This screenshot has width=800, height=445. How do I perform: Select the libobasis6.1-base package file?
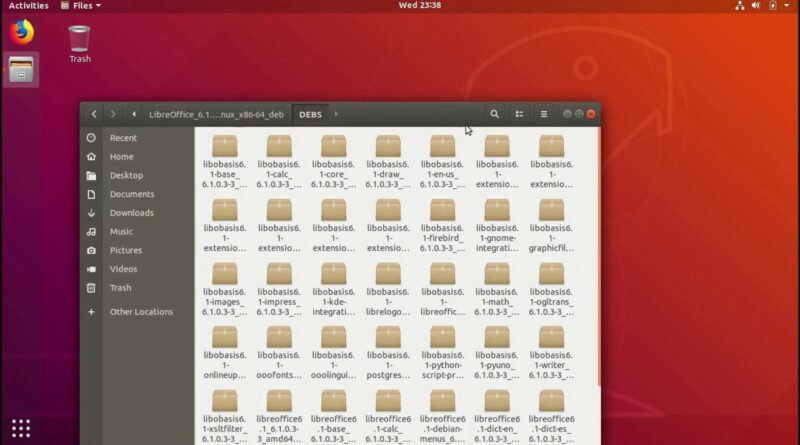pos(224,161)
